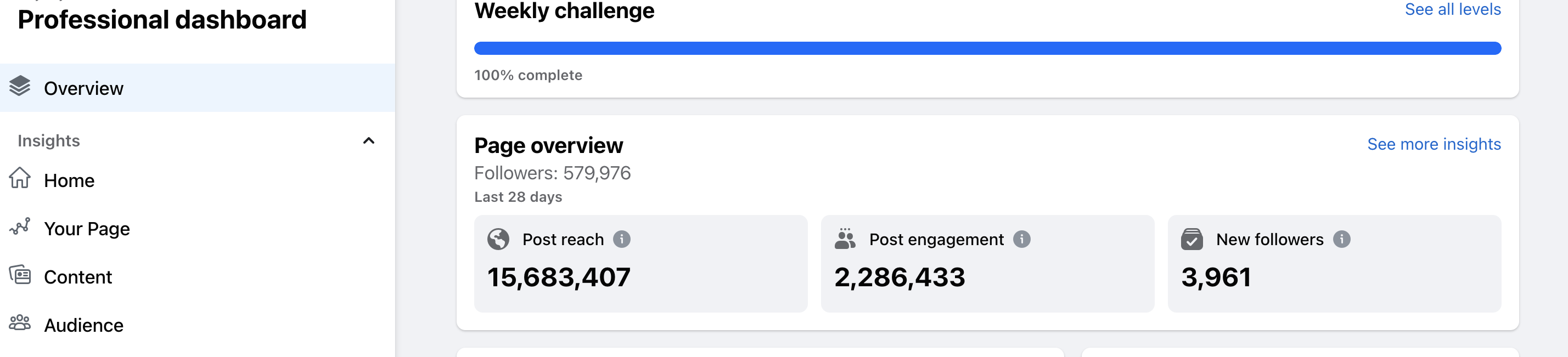Select Audience in the sidebar
This screenshot has height=357, width=1568.
tap(83, 325)
